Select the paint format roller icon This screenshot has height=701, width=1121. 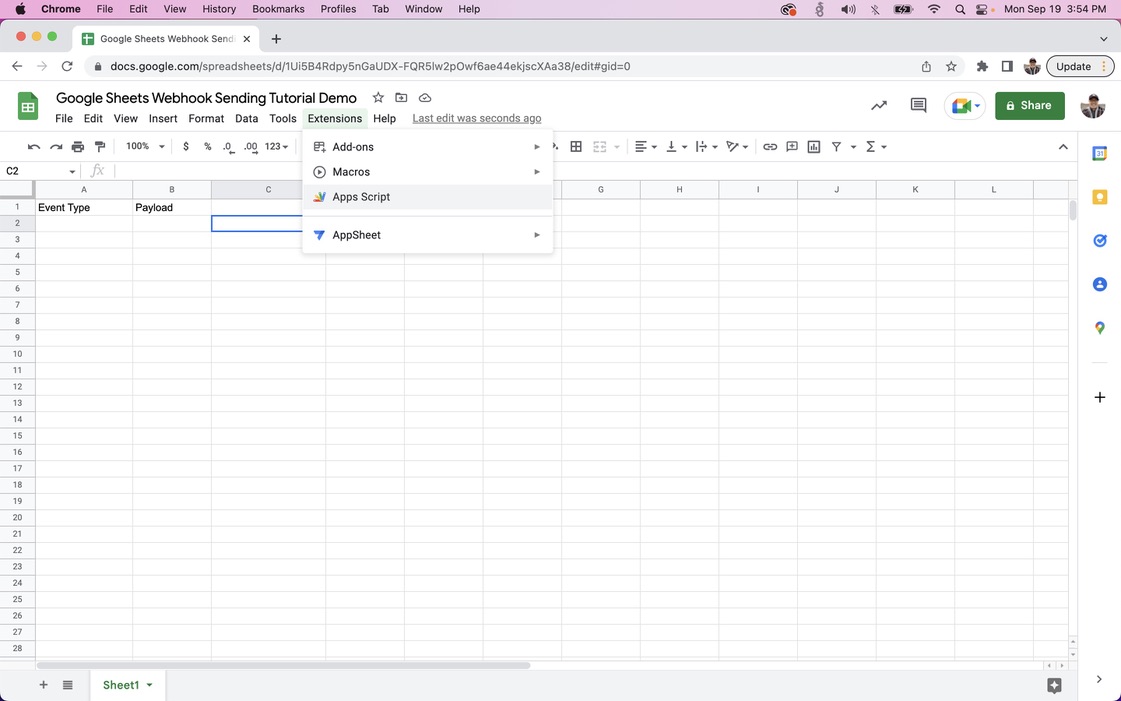coord(100,146)
